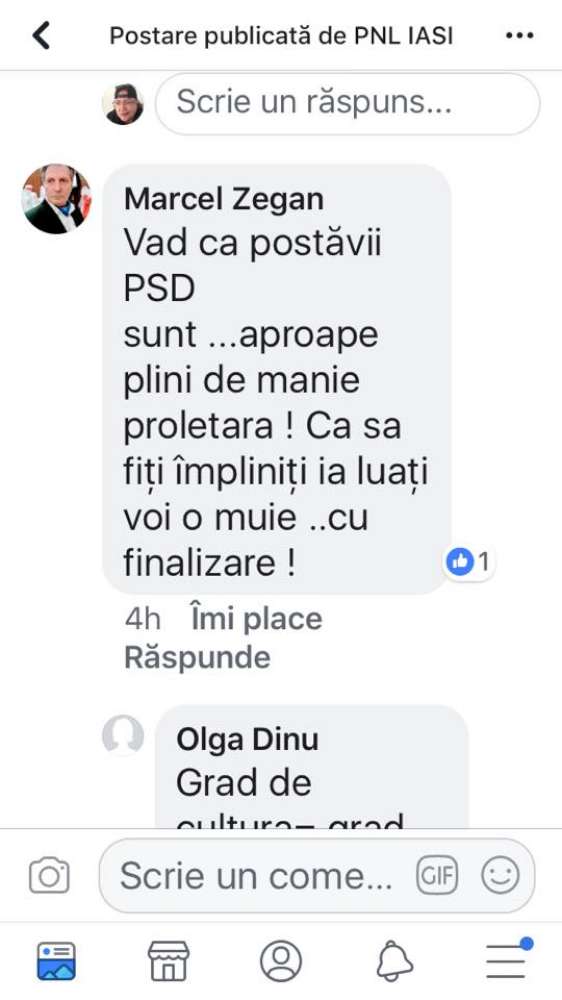Tap your own avatar beside reply field
This screenshot has height=1000, width=562.
coord(122,103)
